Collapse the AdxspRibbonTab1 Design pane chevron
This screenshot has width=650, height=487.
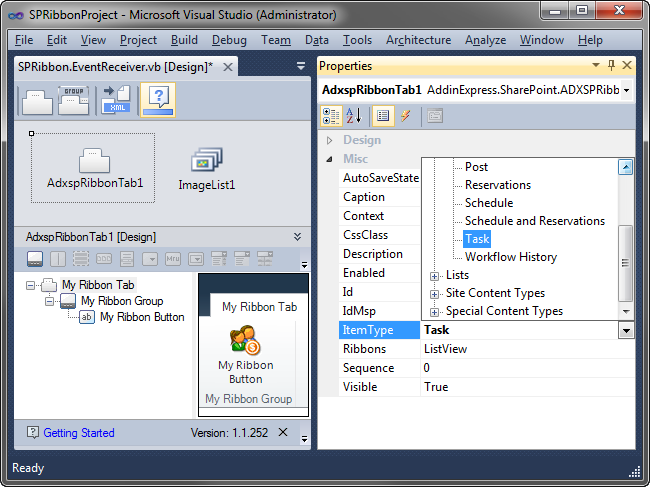297,237
